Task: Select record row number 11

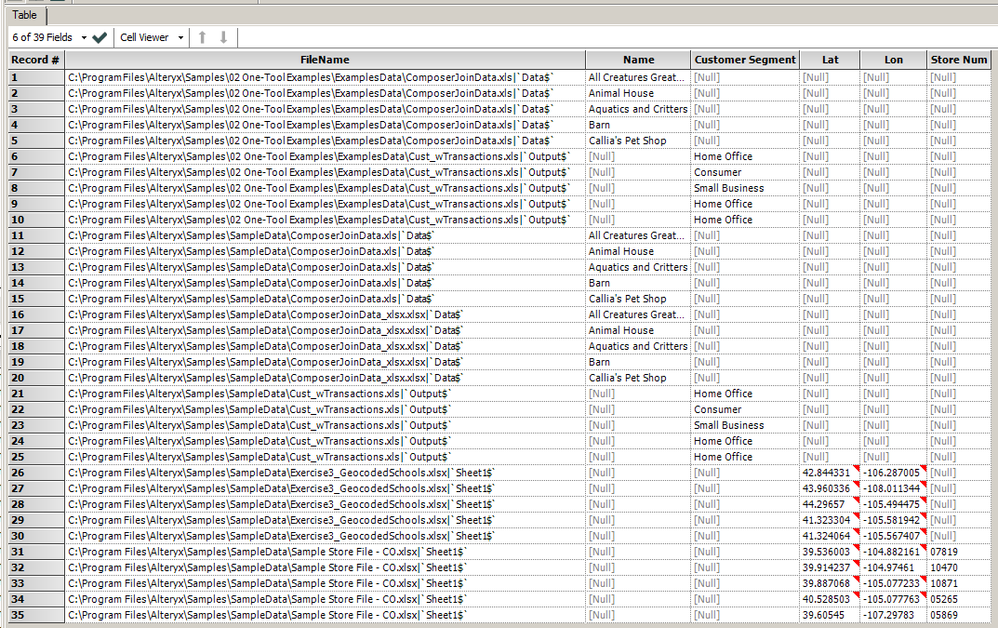Action: 36,235
